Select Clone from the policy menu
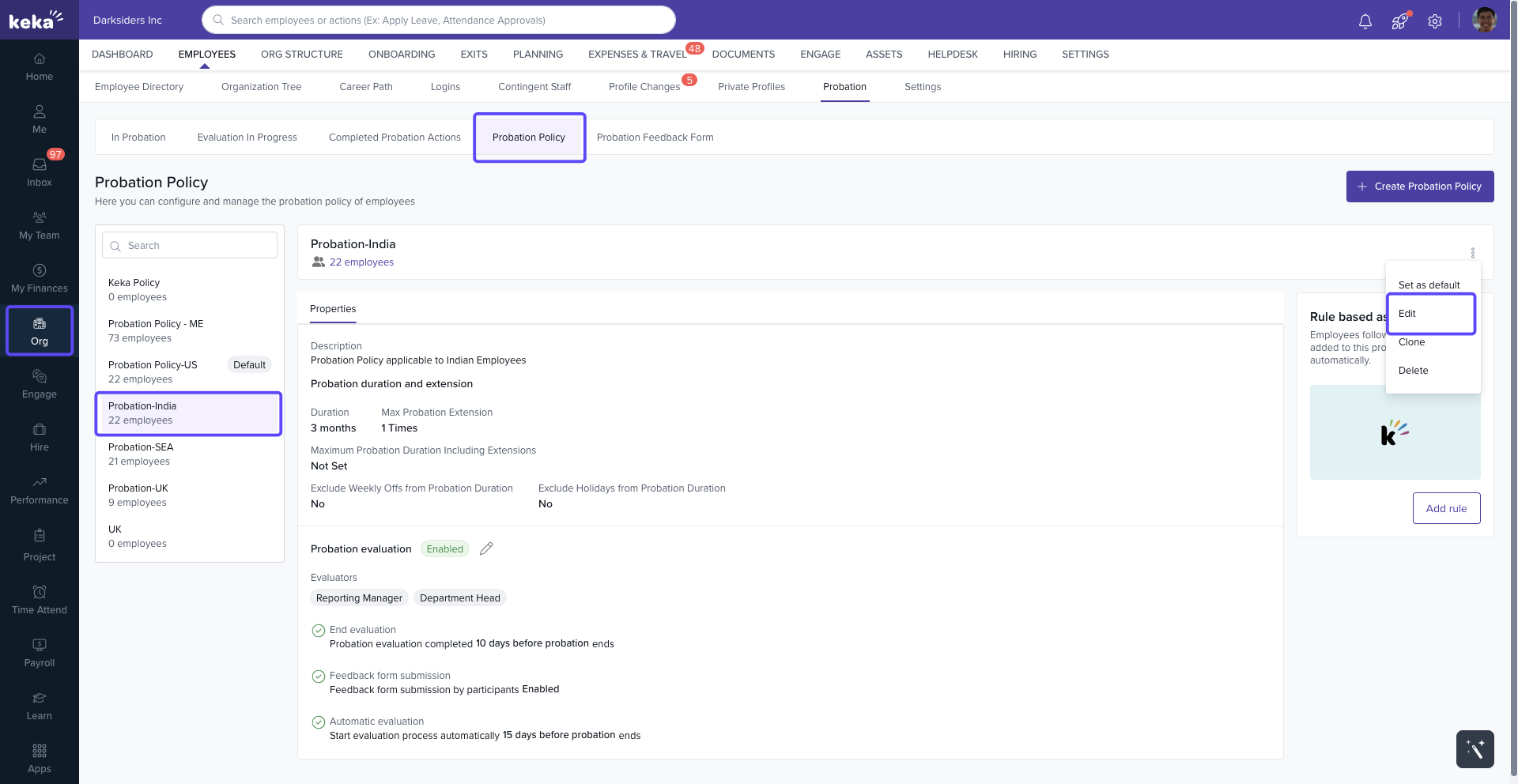Image resolution: width=1518 pixels, height=784 pixels. click(x=1411, y=342)
